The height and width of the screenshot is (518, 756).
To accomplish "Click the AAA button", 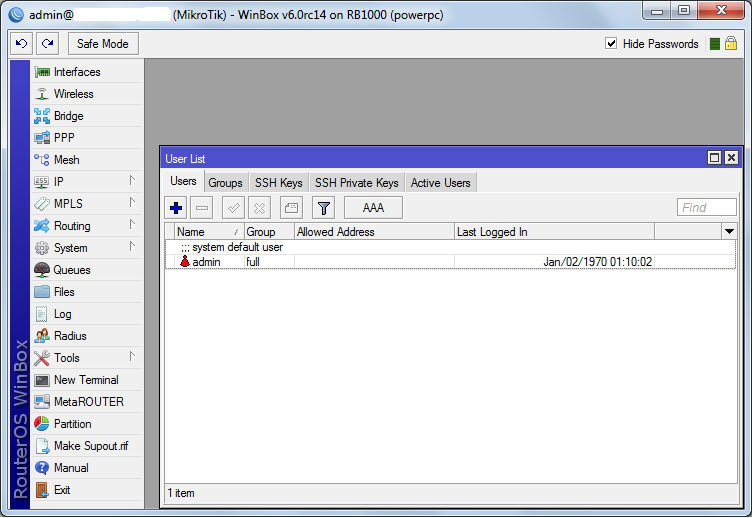I will point(373,208).
